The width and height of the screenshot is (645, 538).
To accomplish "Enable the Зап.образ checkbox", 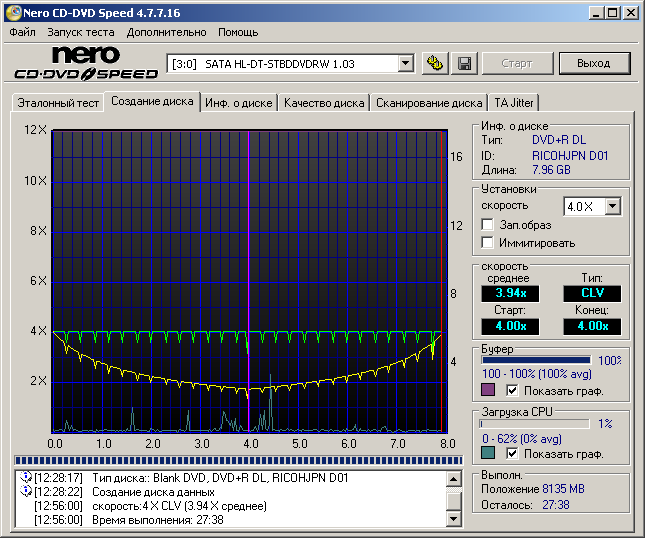I will coord(488,225).
